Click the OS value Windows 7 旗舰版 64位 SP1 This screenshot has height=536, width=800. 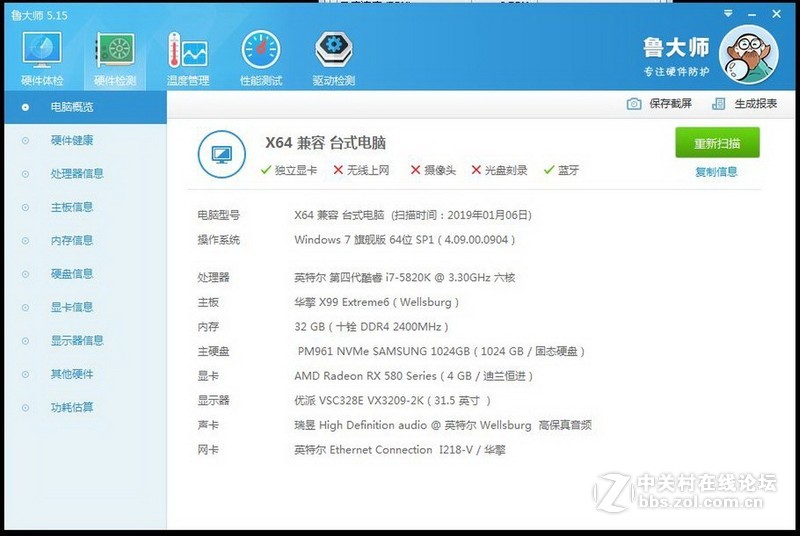(x=405, y=240)
